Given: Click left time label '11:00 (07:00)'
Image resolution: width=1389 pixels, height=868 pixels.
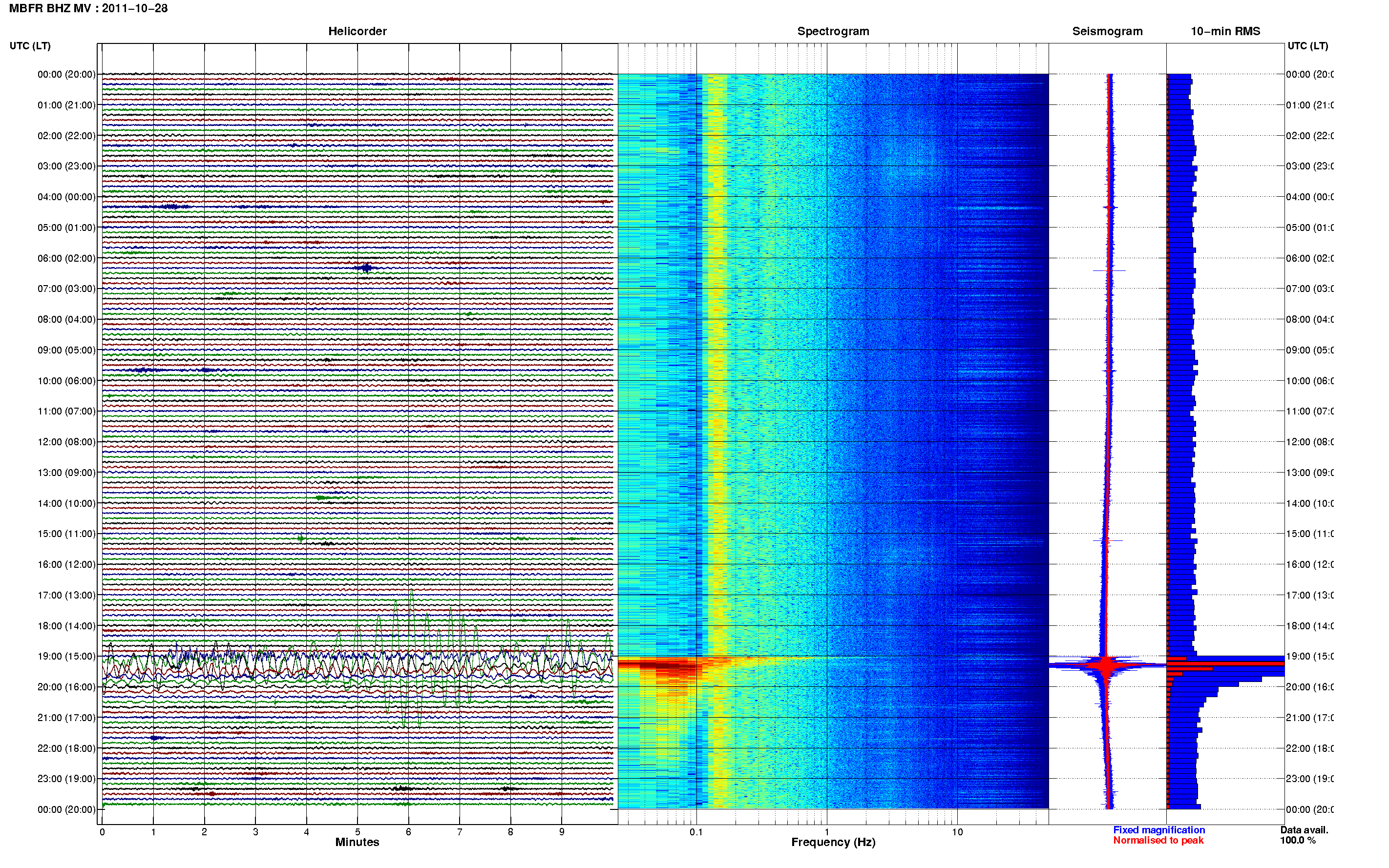Looking at the screenshot, I should (66, 411).
